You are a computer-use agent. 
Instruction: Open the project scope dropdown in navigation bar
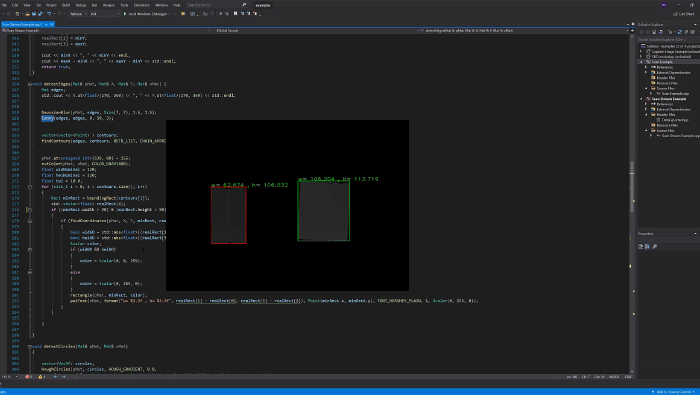click(106, 31)
